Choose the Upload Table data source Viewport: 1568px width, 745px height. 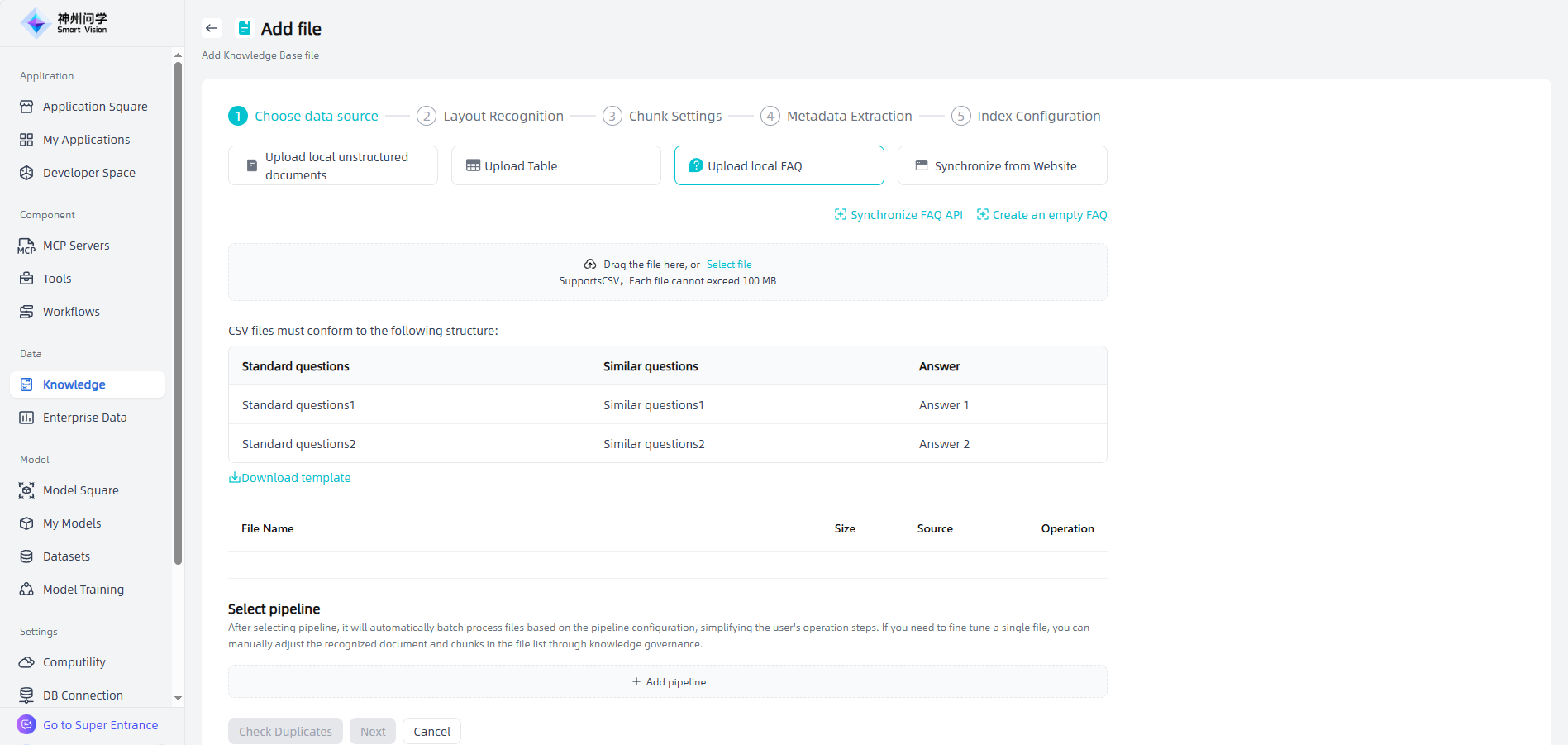[x=555, y=165]
